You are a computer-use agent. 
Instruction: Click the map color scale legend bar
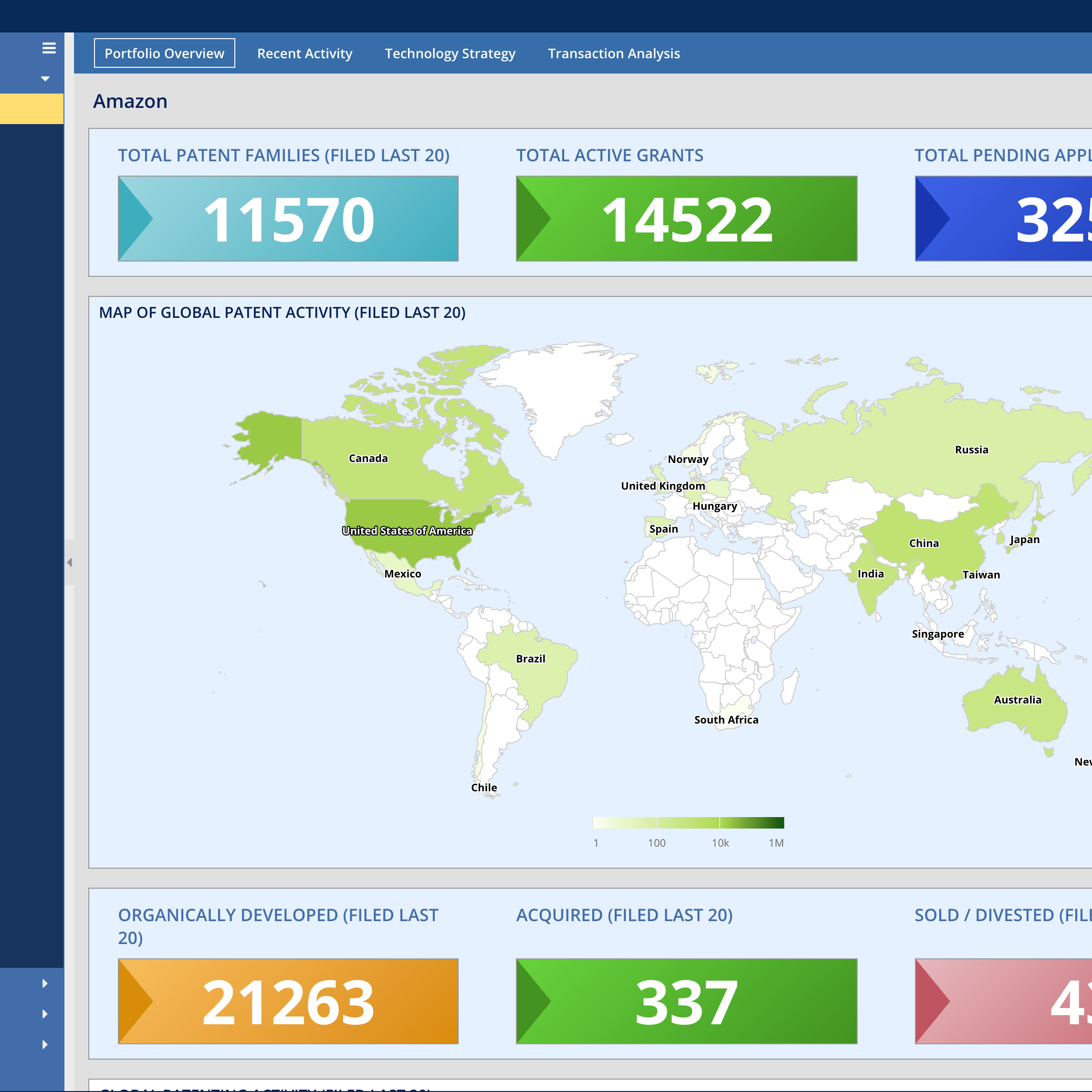click(688, 822)
